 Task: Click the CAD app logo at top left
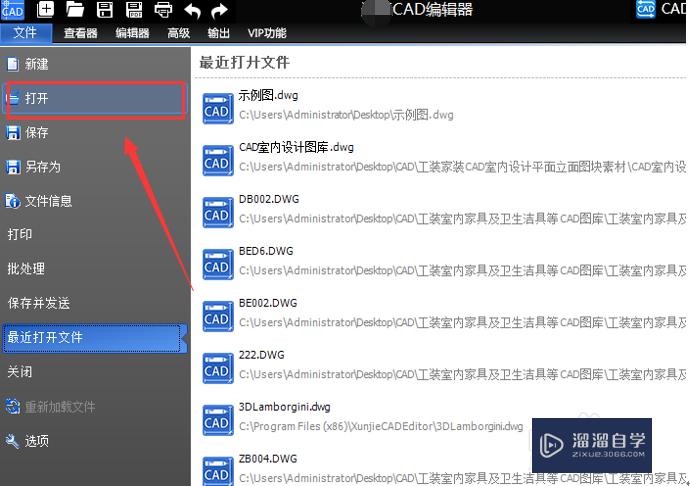[12, 10]
